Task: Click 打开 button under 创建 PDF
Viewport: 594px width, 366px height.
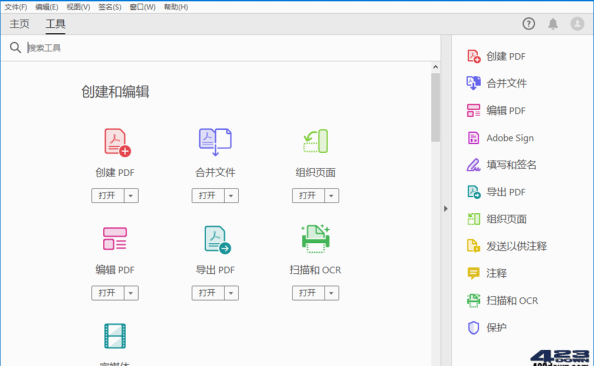Action: coord(108,196)
